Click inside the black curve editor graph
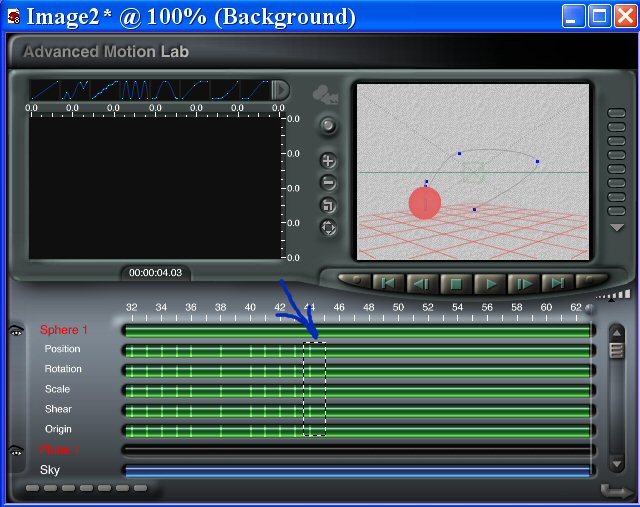 pos(155,188)
